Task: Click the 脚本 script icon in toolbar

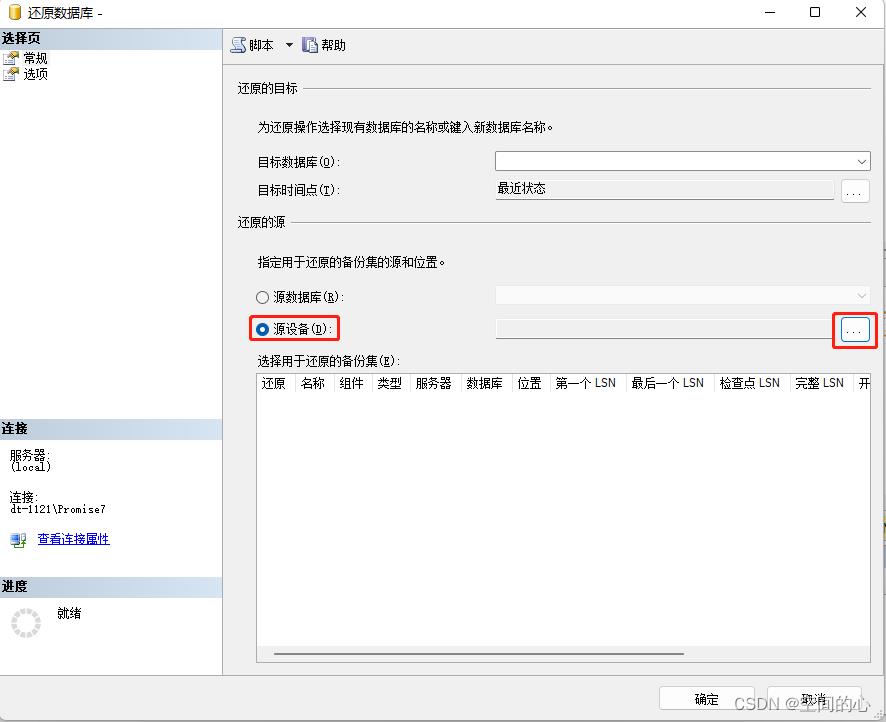Action: tap(238, 45)
